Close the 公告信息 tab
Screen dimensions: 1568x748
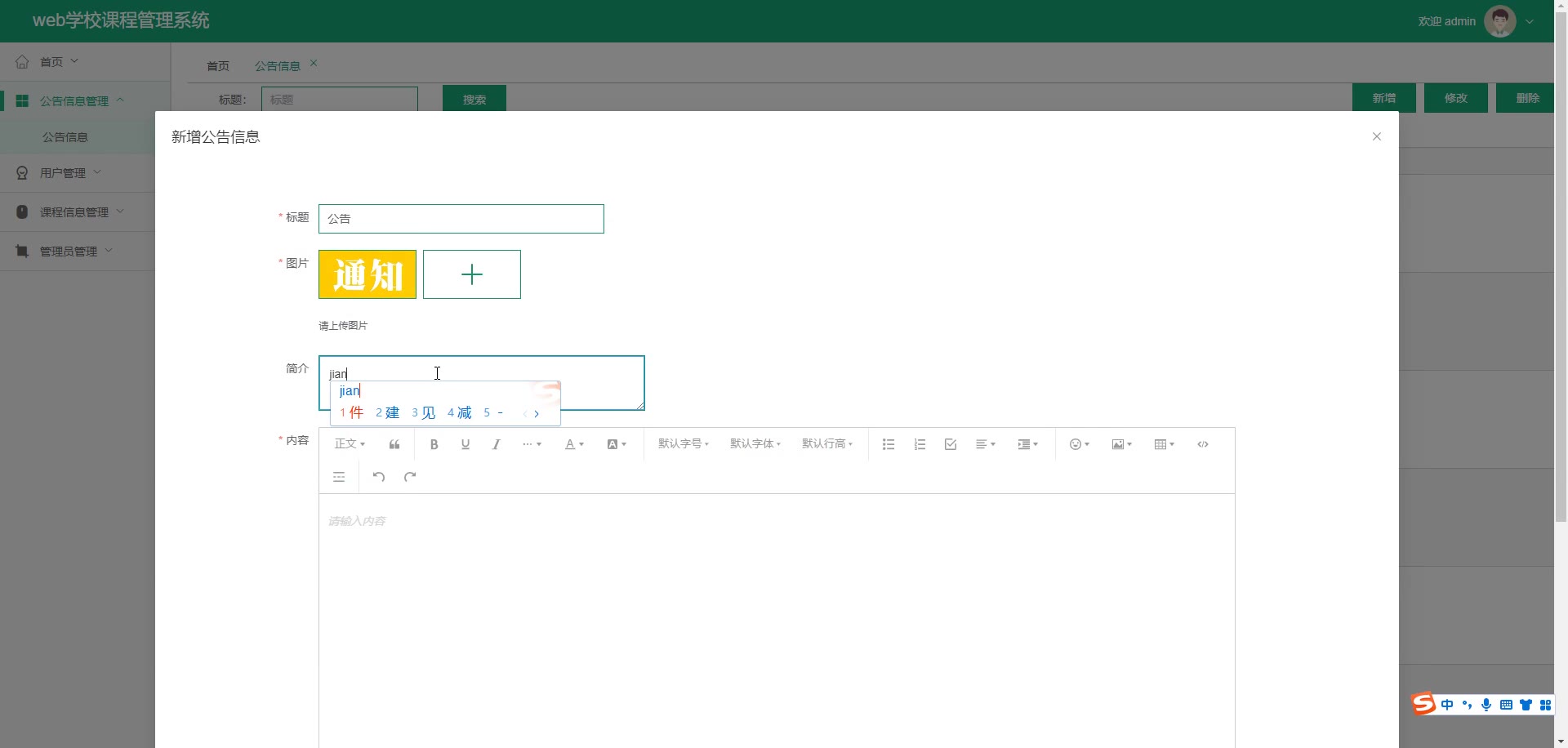pyautogui.click(x=314, y=63)
